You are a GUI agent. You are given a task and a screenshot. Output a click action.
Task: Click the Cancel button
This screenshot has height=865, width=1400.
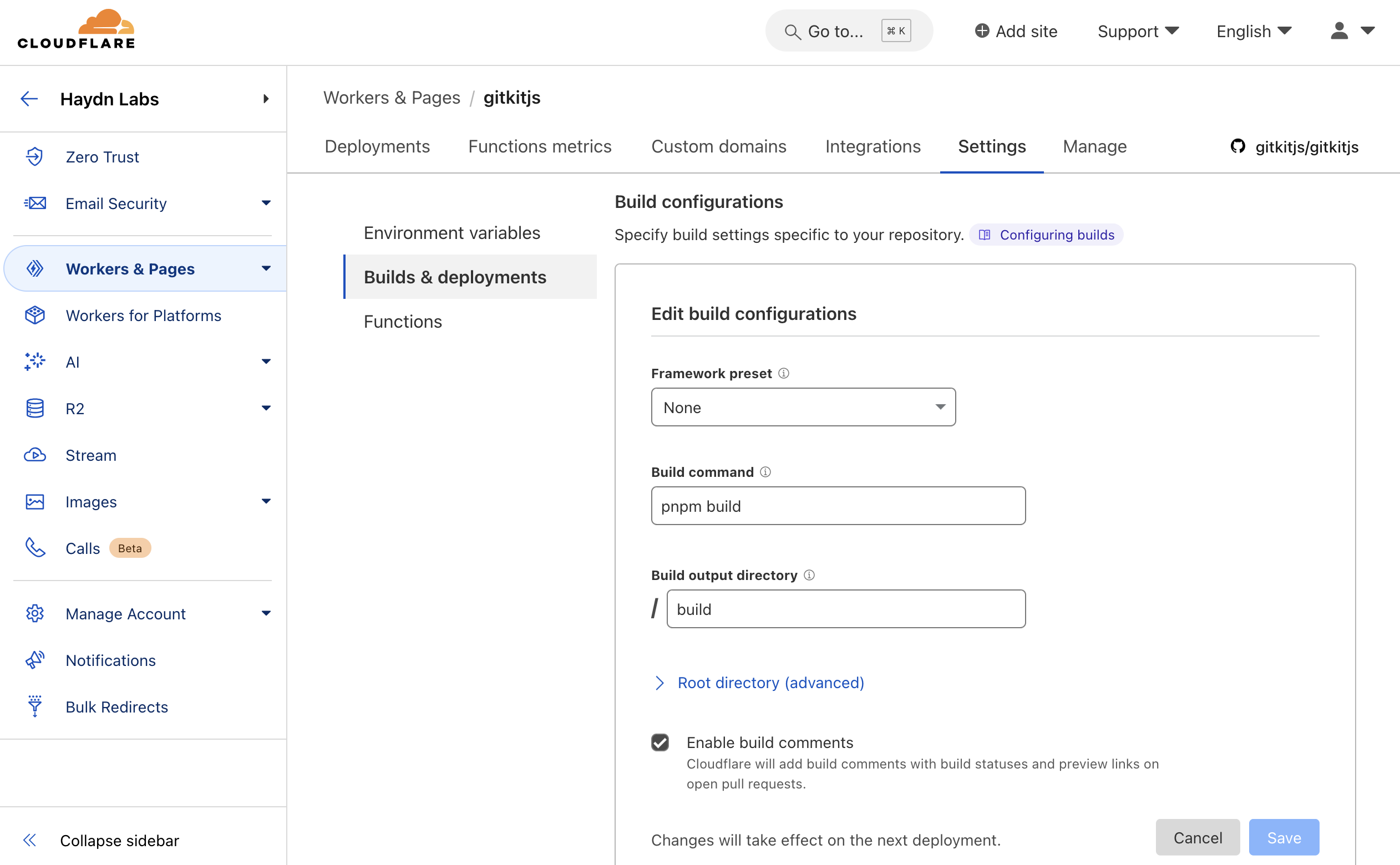click(1198, 837)
